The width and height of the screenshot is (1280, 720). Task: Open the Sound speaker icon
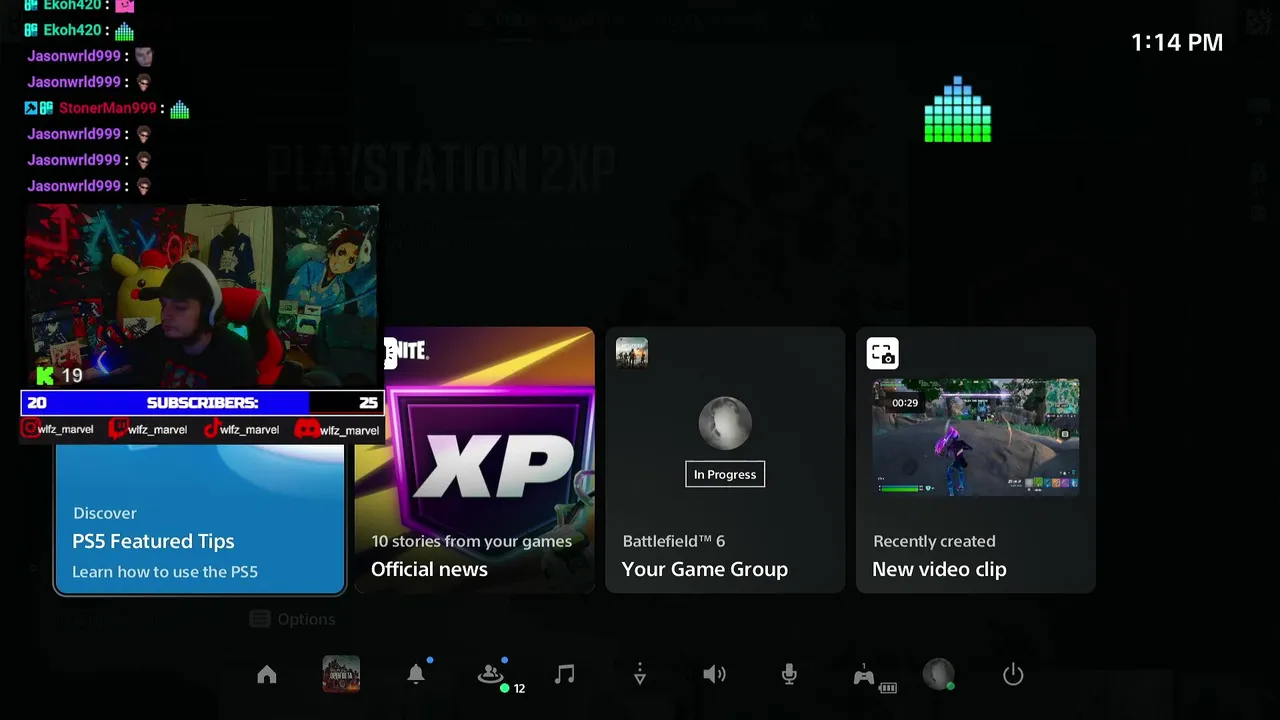point(714,675)
